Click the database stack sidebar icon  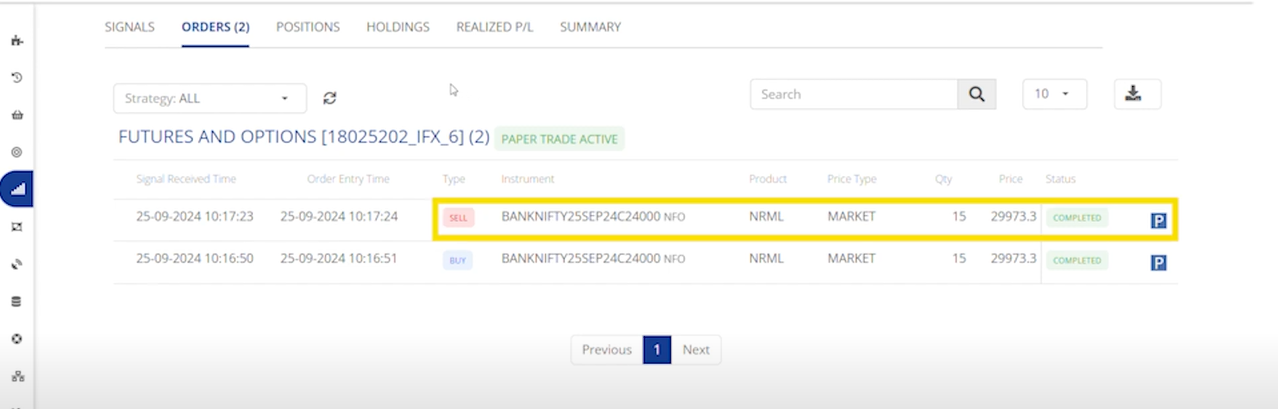(x=17, y=301)
